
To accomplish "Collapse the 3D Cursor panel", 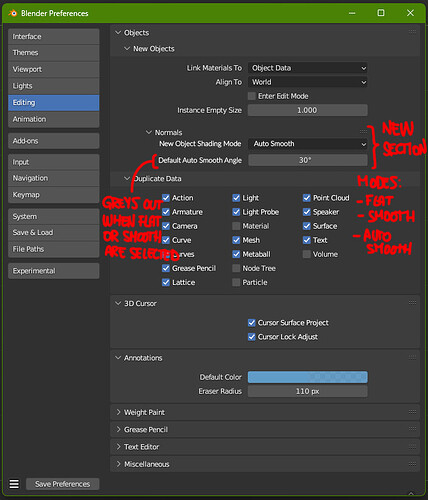I will (x=118, y=303).
